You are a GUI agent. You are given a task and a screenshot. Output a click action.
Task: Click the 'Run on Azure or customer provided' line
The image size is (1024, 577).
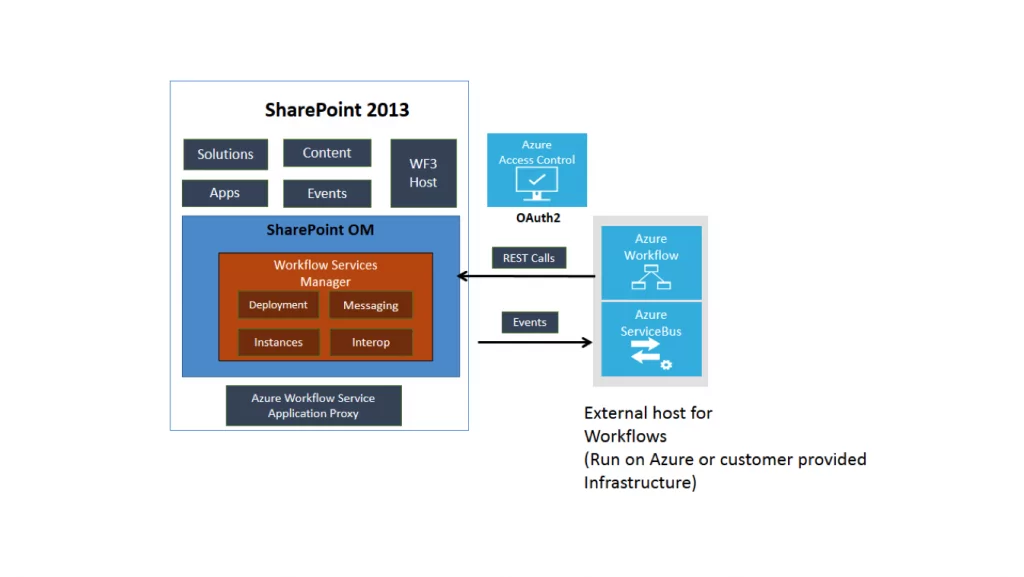pos(725,460)
